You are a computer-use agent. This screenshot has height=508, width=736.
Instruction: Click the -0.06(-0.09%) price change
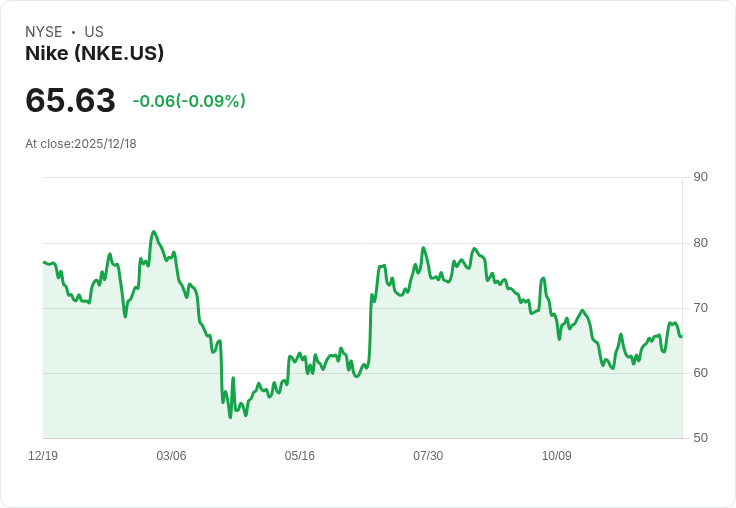189,101
